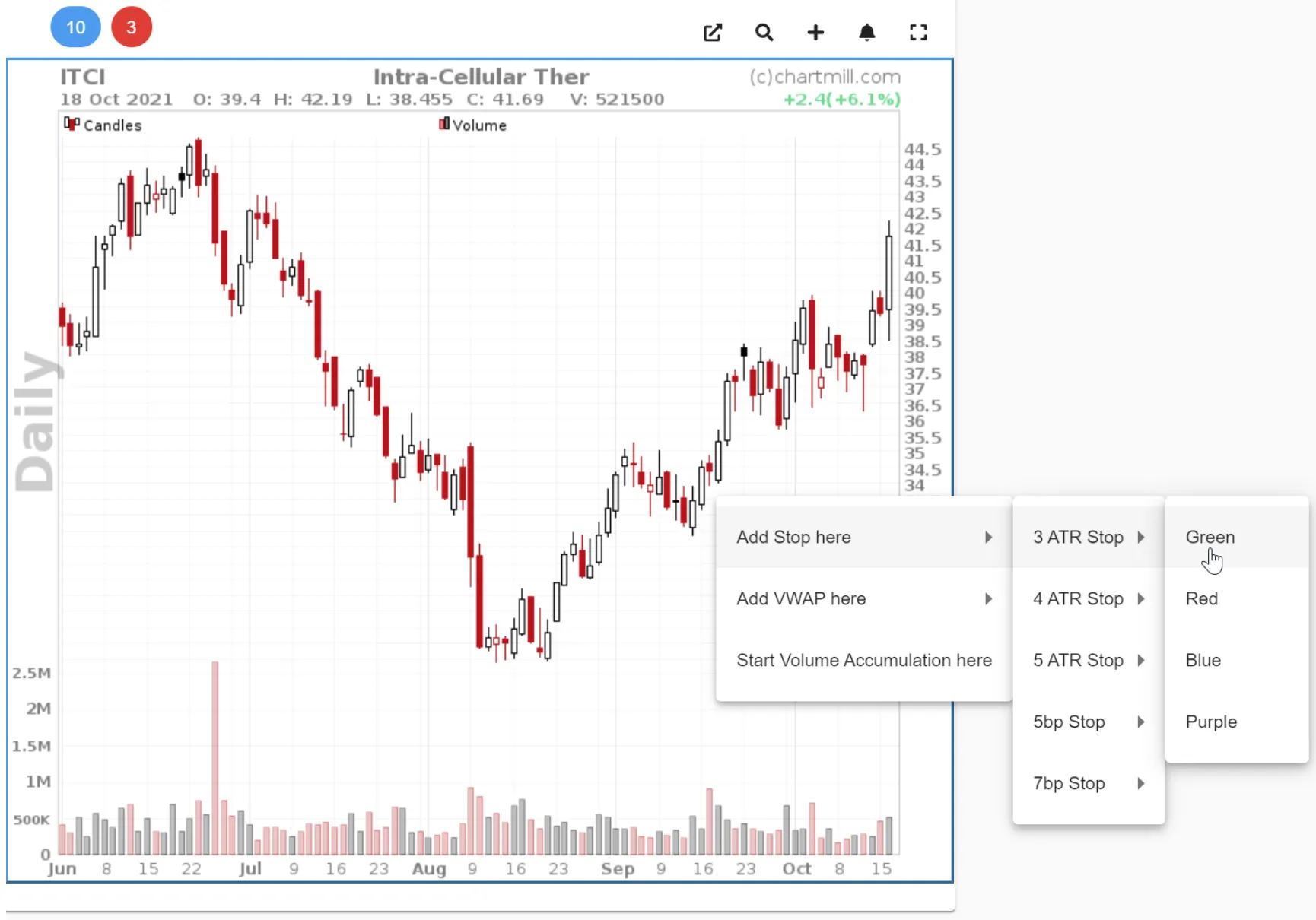The width and height of the screenshot is (1316, 920).
Task: Click the Sep x-axis label
Action: pos(618,868)
